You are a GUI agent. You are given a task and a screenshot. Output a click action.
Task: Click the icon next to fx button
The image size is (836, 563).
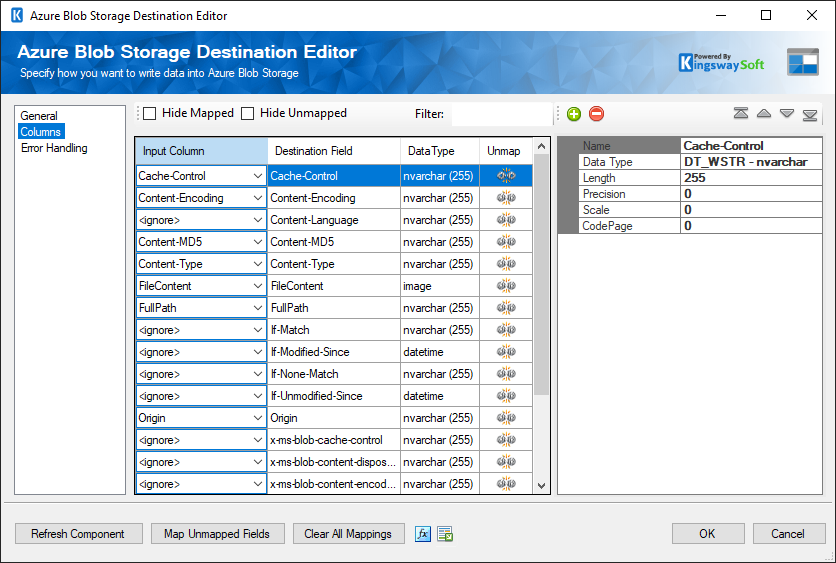(x=445, y=533)
